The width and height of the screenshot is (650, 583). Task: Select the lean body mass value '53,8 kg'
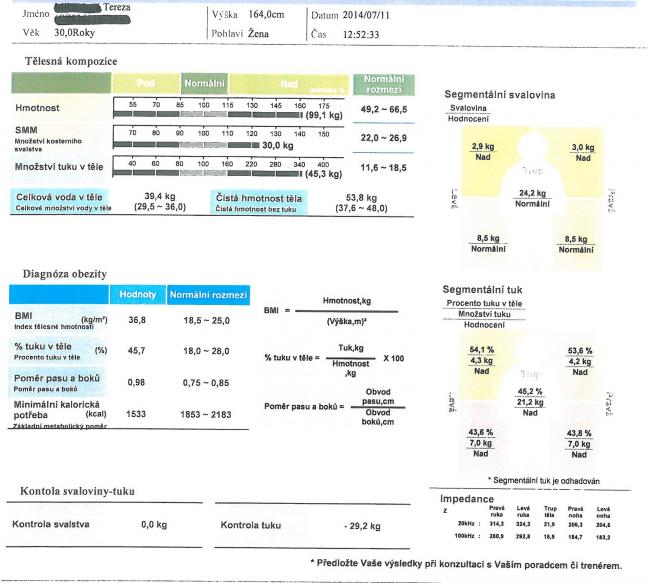coord(361,197)
